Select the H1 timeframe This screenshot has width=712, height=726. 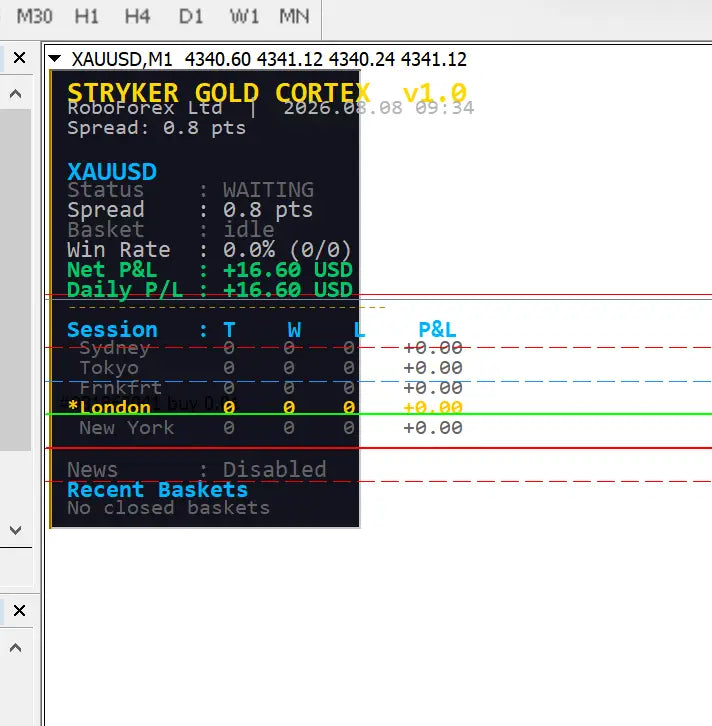pos(87,17)
